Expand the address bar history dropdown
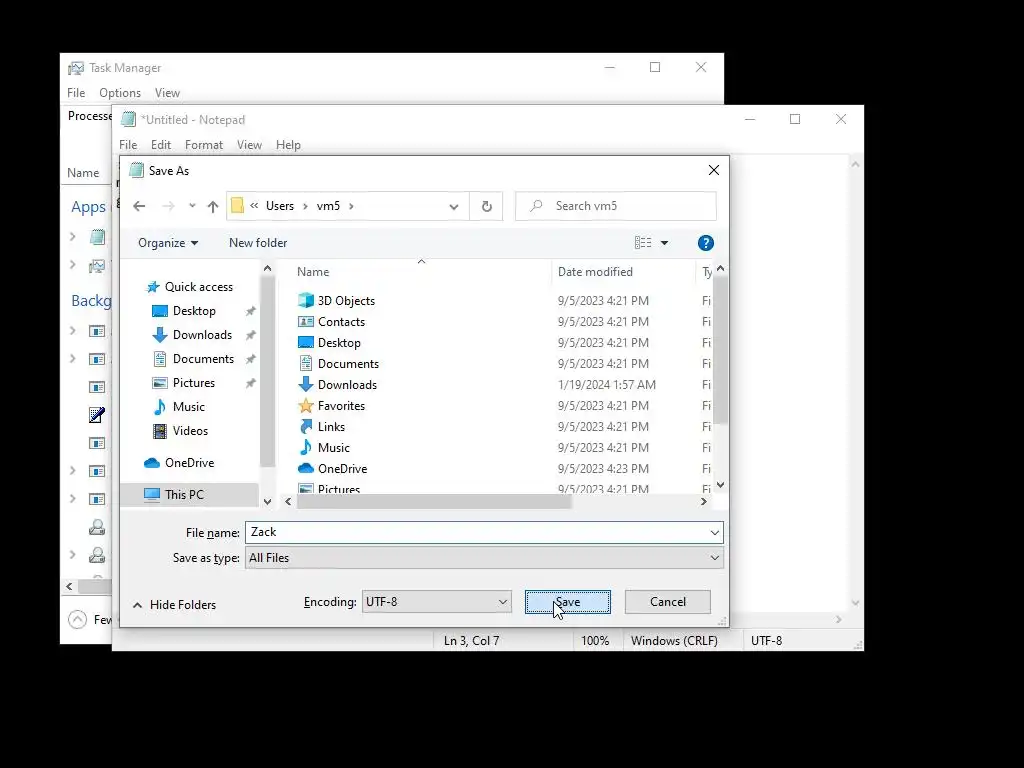 click(454, 206)
